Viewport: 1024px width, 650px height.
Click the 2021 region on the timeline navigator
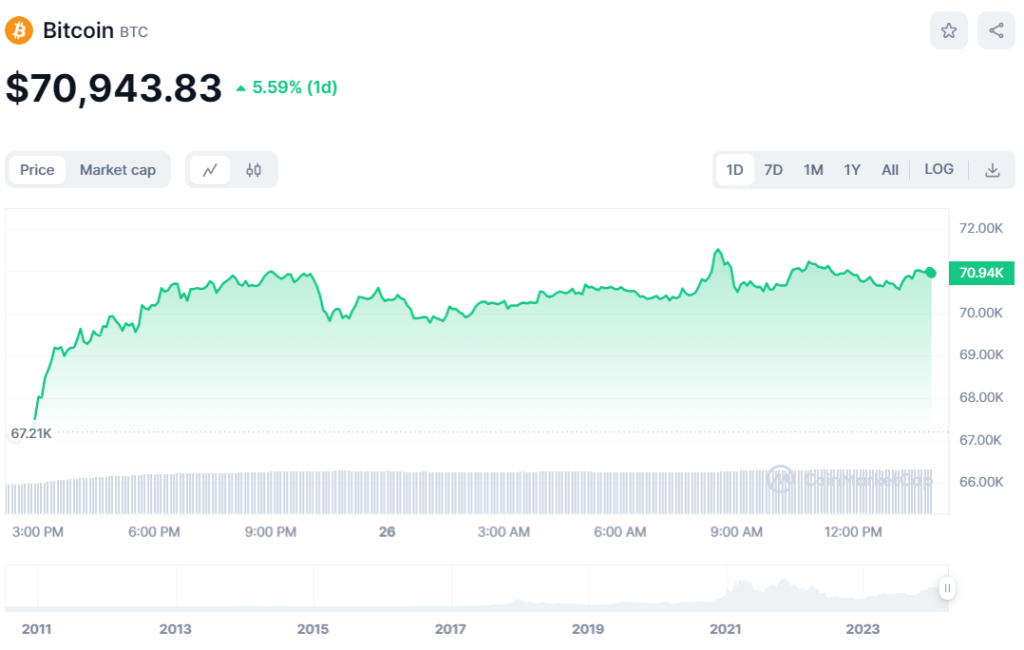click(x=725, y=629)
